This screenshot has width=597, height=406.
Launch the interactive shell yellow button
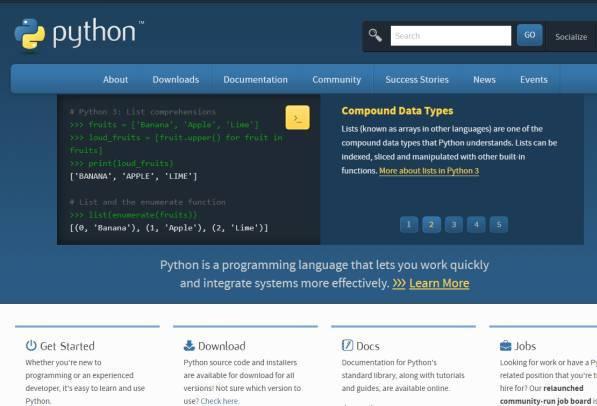(x=297, y=118)
